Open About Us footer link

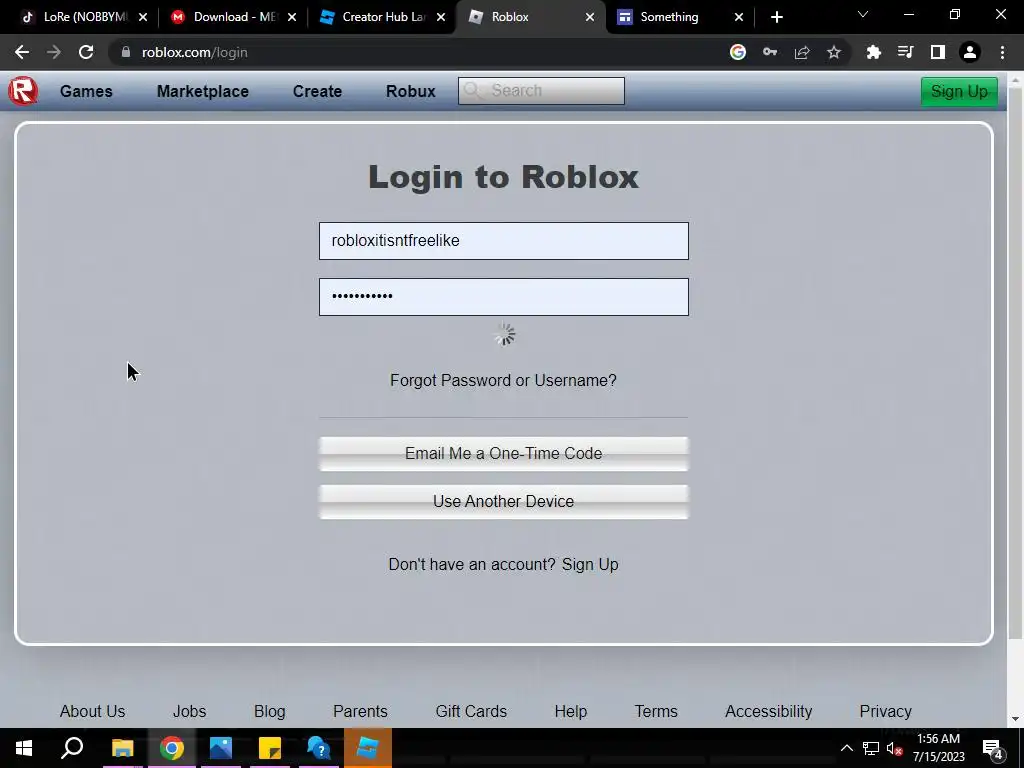point(92,711)
